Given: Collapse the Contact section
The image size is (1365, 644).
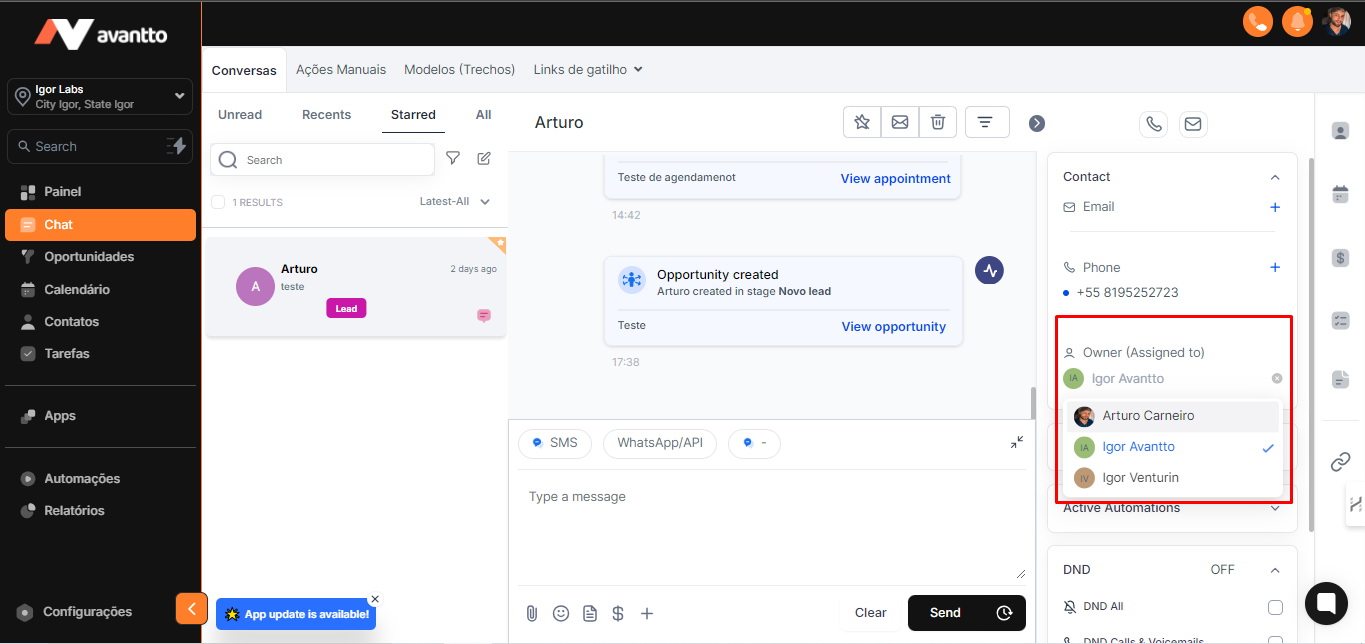Looking at the screenshot, I should point(1274,177).
